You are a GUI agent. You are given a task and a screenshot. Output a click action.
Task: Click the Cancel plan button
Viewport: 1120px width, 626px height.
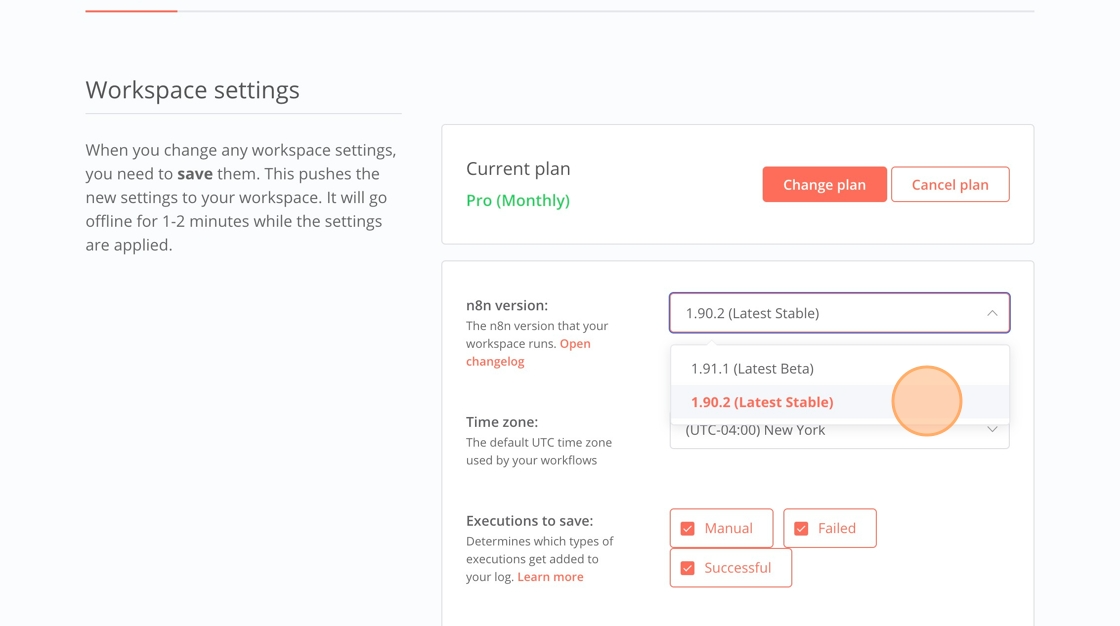(x=949, y=184)
